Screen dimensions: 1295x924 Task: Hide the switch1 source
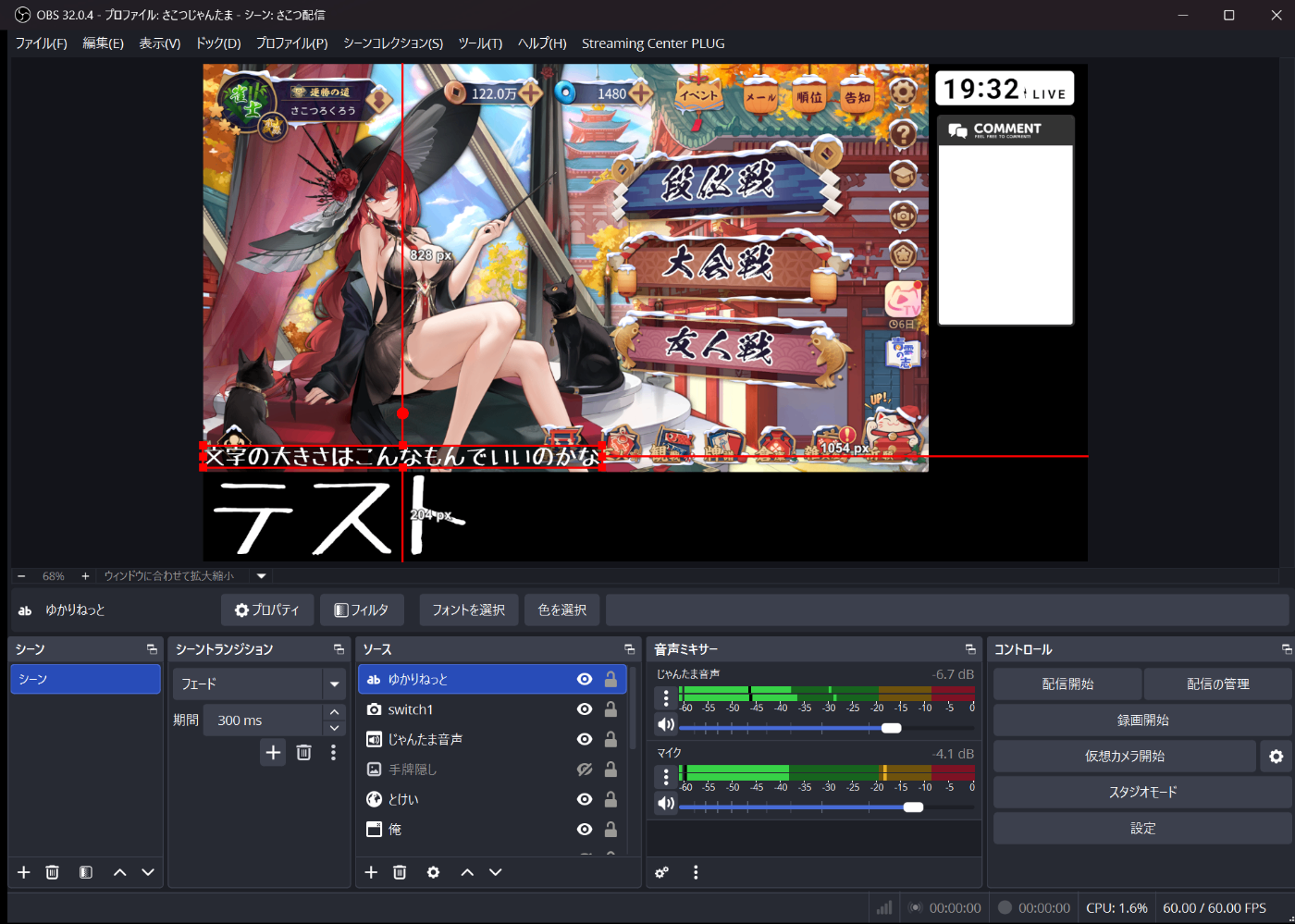click(x=585, y=709)
